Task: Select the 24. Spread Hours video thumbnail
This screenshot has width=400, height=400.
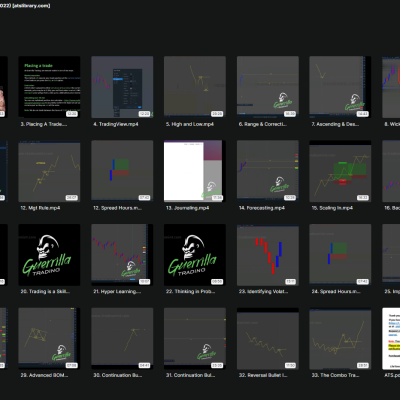Action: pyautogui.click(x=340, y=255)
